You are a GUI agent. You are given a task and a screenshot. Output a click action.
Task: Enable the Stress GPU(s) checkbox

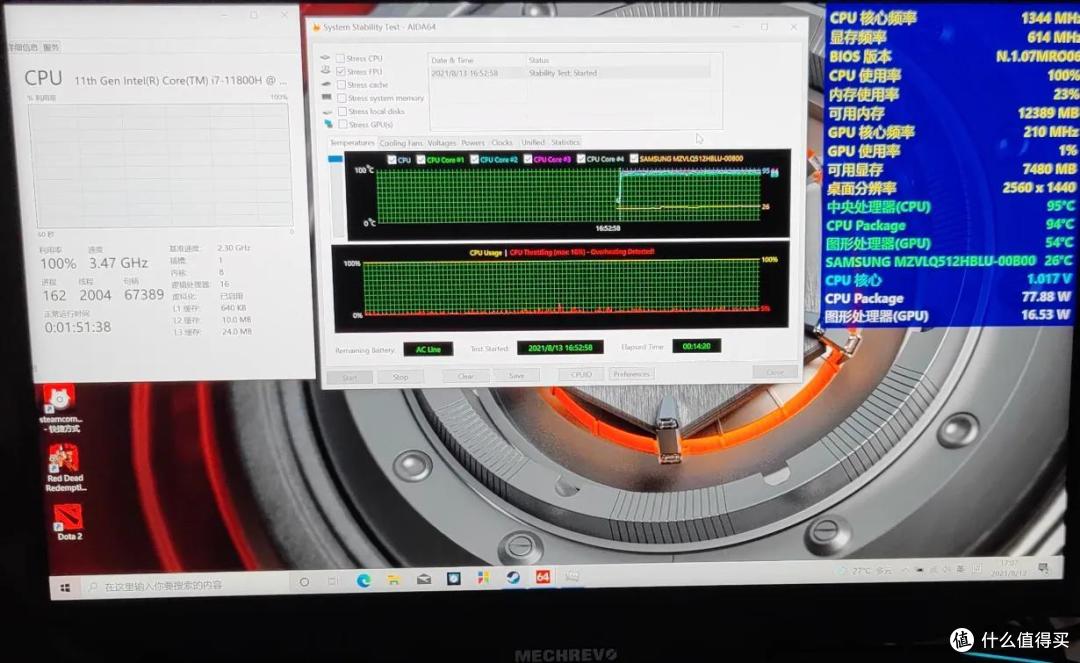pos(343,125)
